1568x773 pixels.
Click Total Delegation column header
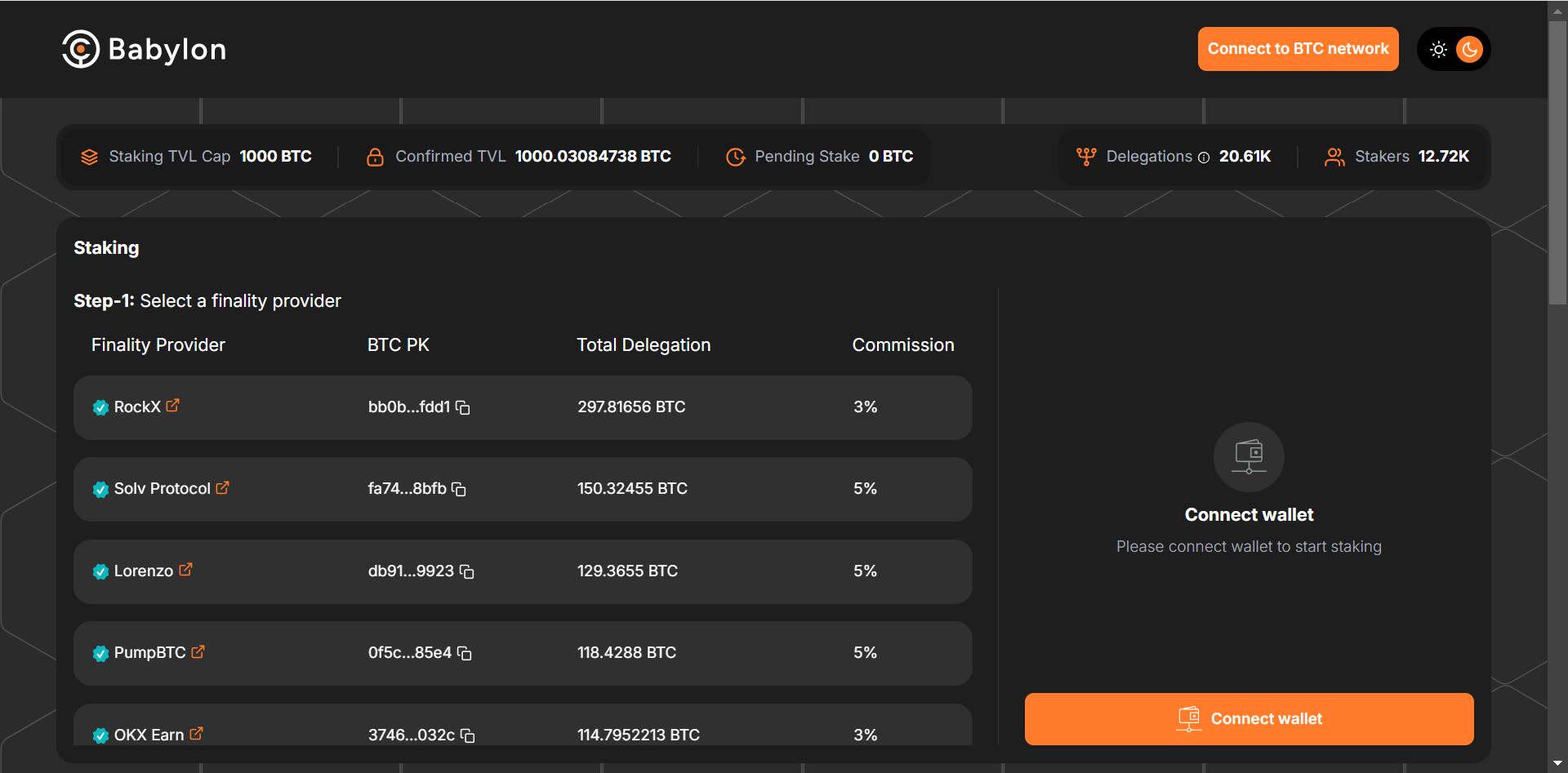pos(644,344)
